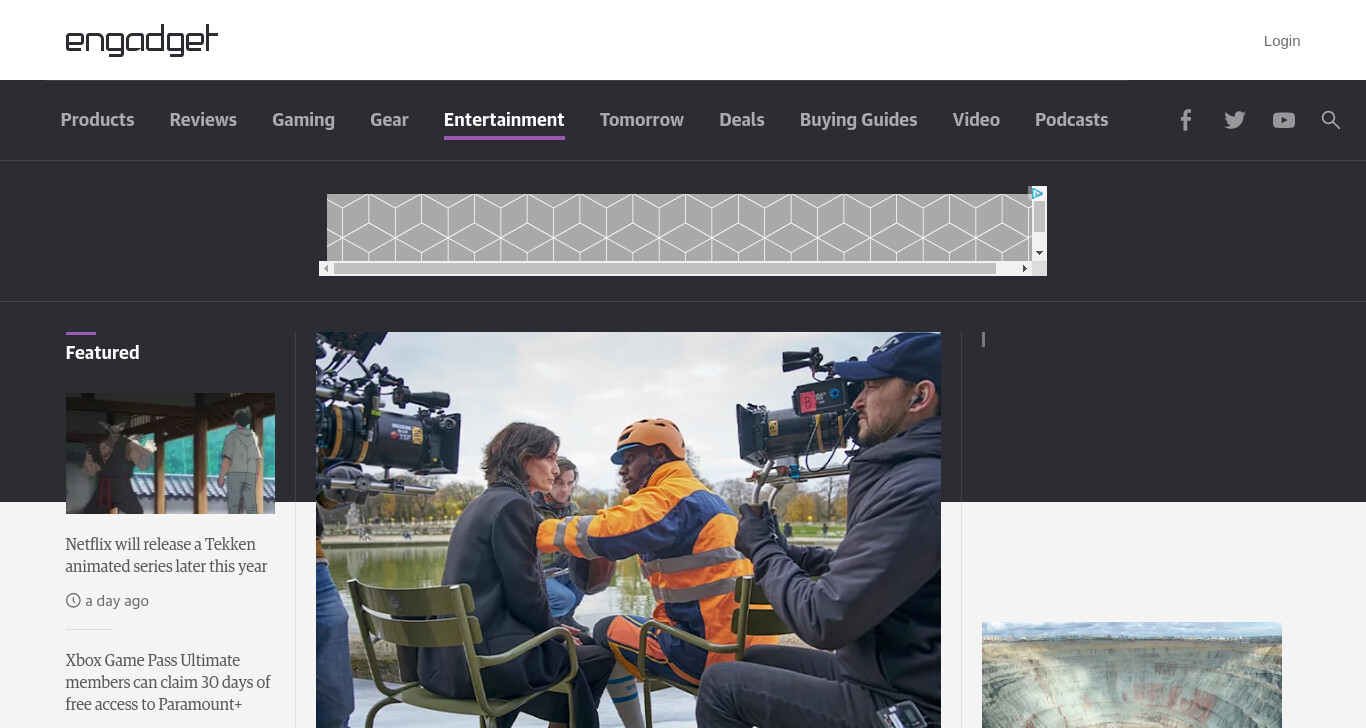Click the Login link
Viewport: 1366px width, 728px height.
pos(1282,41)
